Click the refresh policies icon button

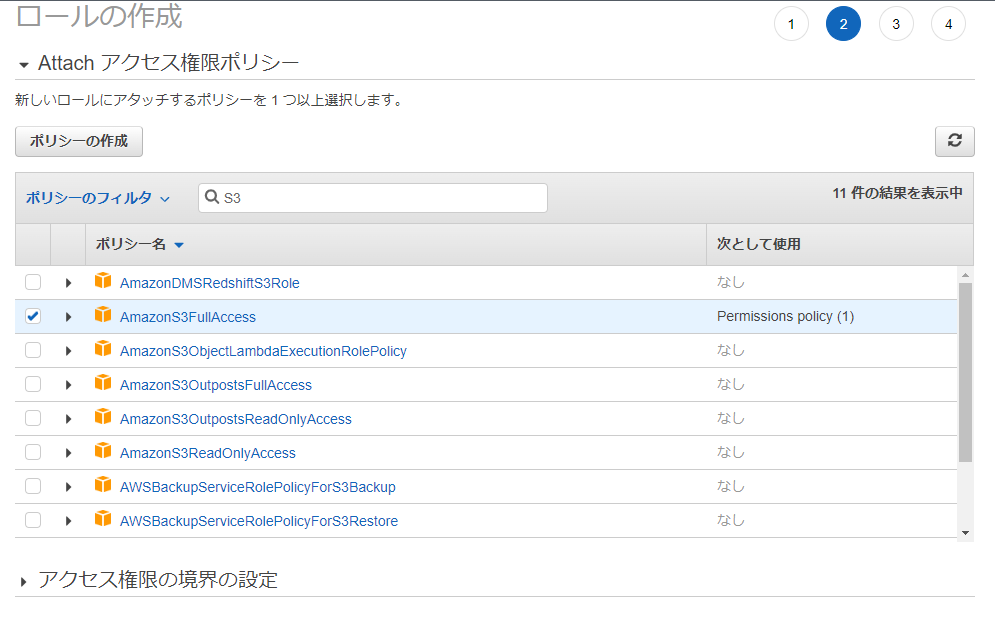point(954,141)
